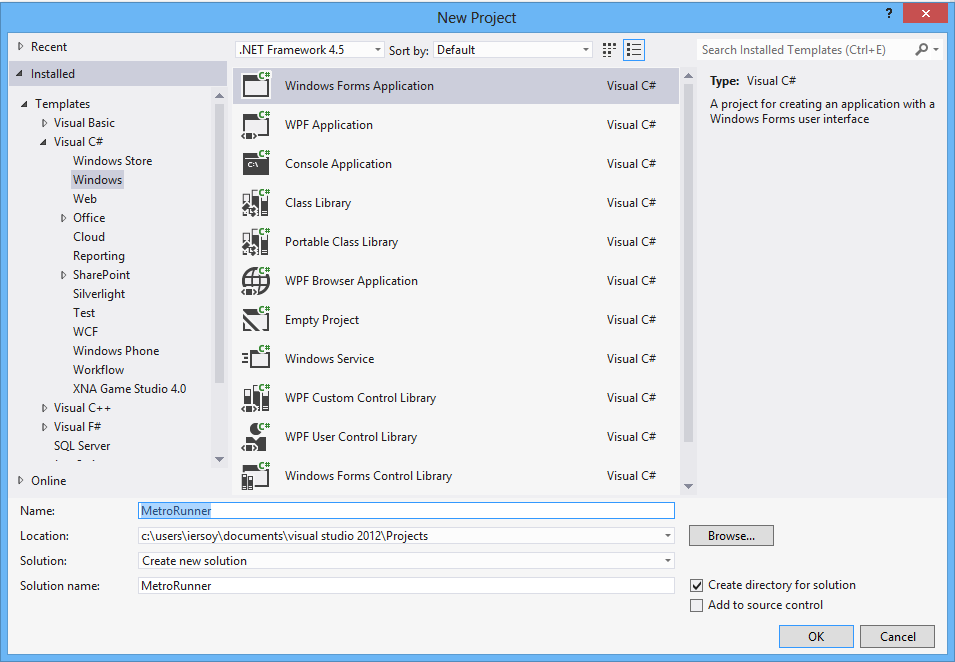Image resolution: width=955 pixels, height=662 pixels.
Task: Pick the WPF User Control Library icon
Action: coord(256,437)
